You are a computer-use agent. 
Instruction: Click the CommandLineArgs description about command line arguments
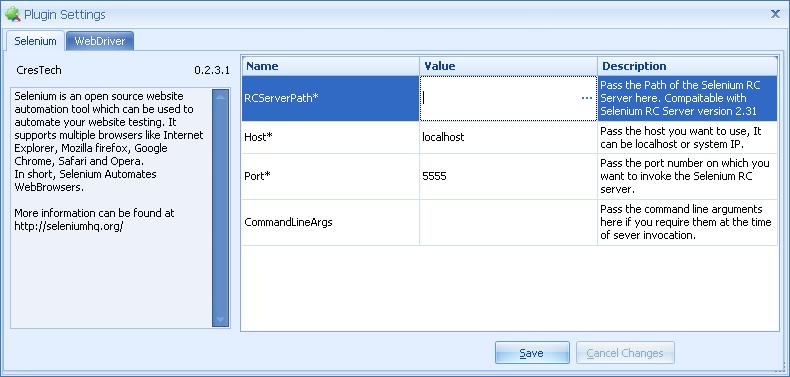tap(687, 222)
